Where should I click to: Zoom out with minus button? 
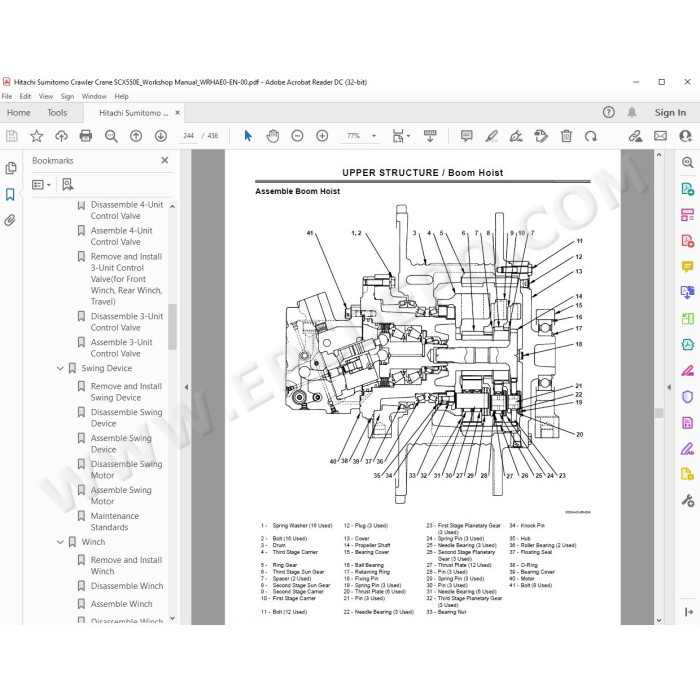(297, 136)
